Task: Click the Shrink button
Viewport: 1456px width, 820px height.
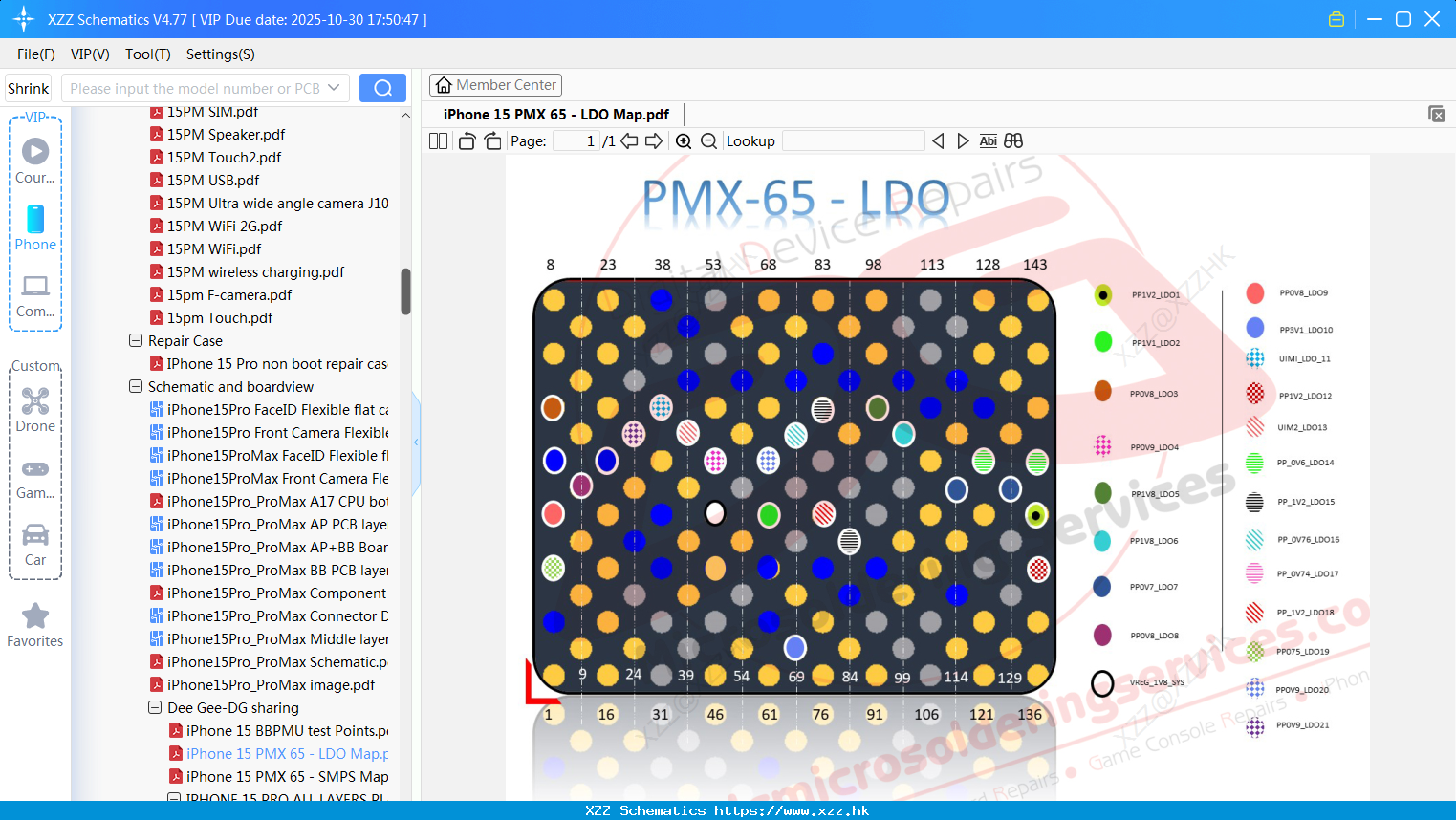Action: pyautogui.click(x=28, y=88)
